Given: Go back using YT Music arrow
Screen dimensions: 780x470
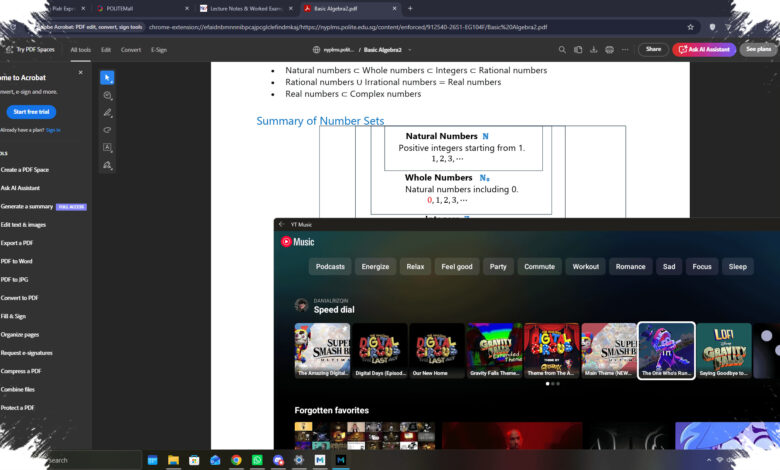Looking at the screenshot, I should click(x=282, y=224).
